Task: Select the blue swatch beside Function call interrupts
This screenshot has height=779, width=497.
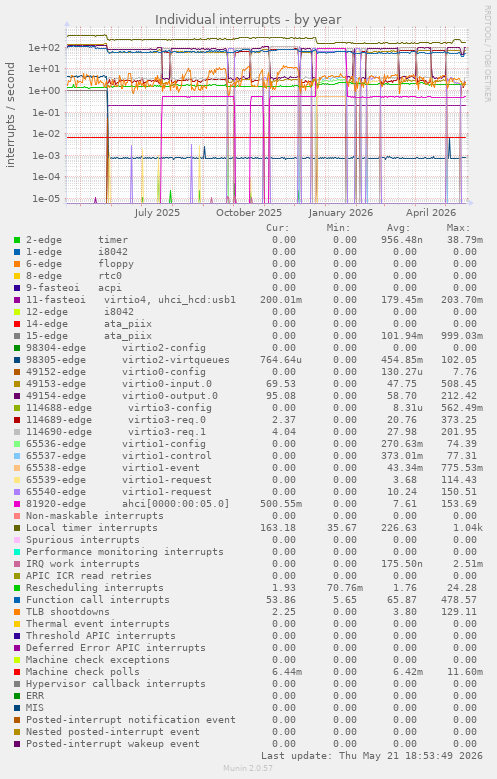Action: click(x=17, y=600)
